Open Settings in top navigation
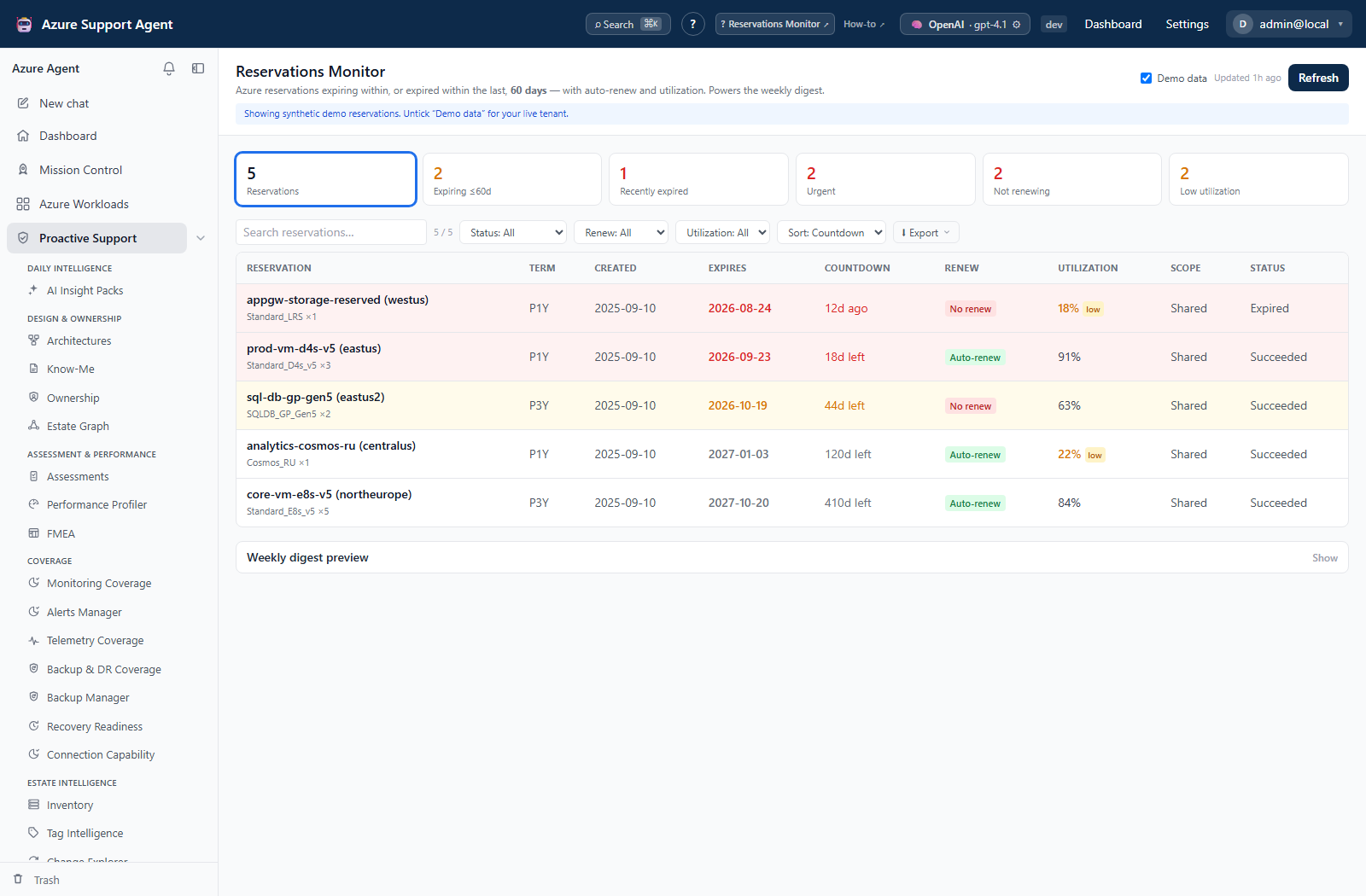 pos(1187,24)
